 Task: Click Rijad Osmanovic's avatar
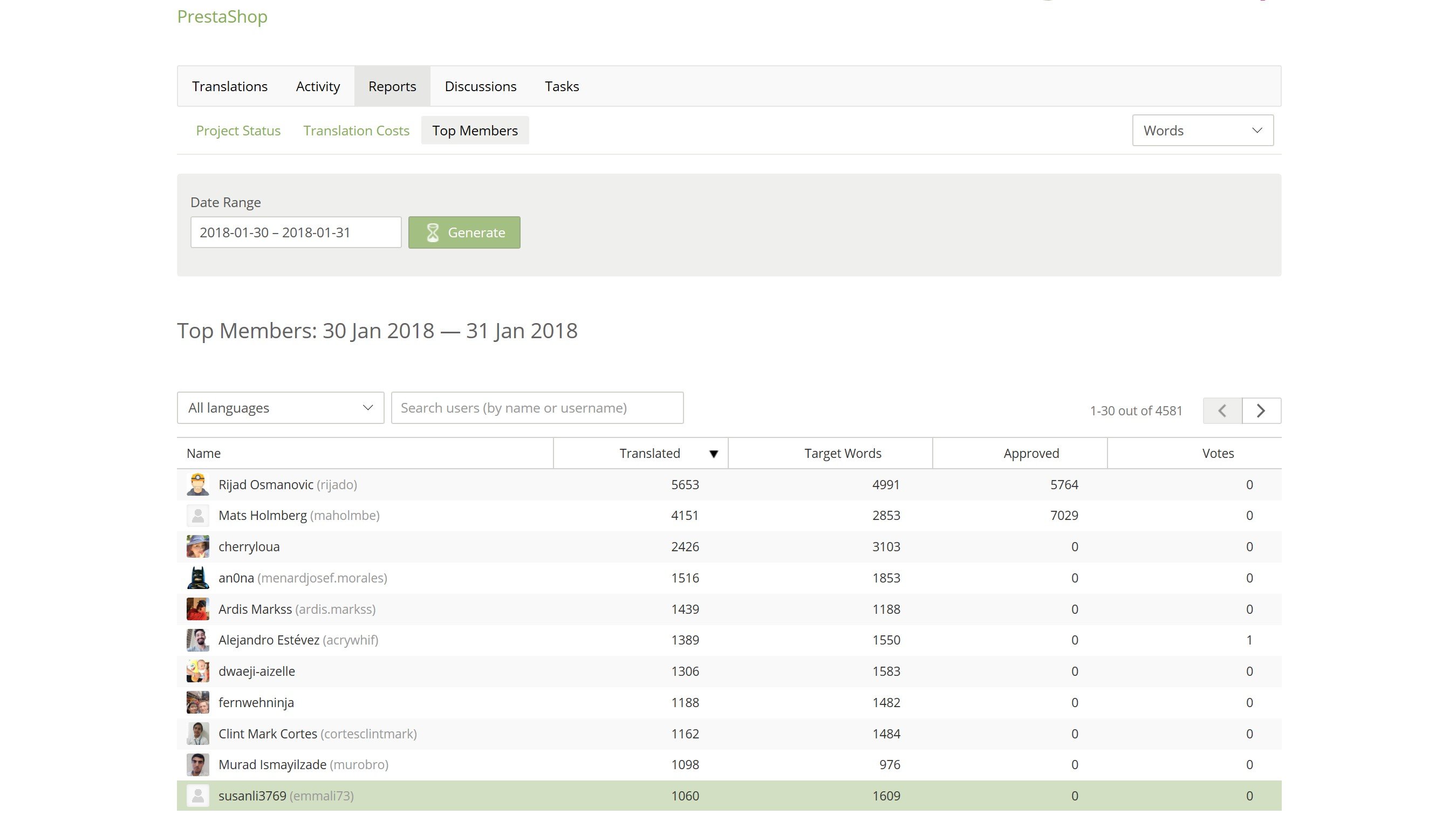click(x=198, y=484)
